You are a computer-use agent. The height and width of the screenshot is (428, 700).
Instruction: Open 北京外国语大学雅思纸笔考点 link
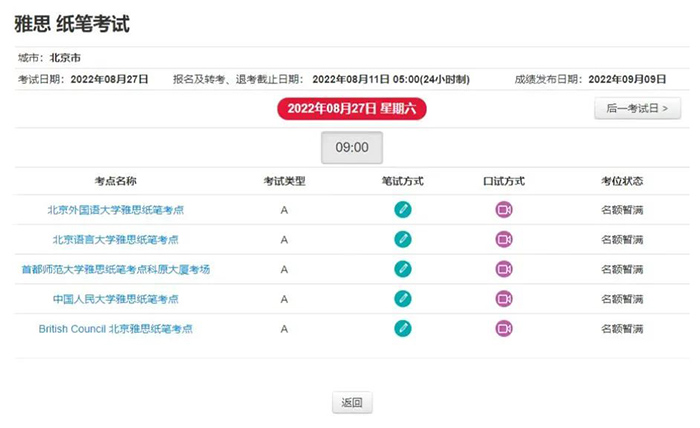pos(116,210)
